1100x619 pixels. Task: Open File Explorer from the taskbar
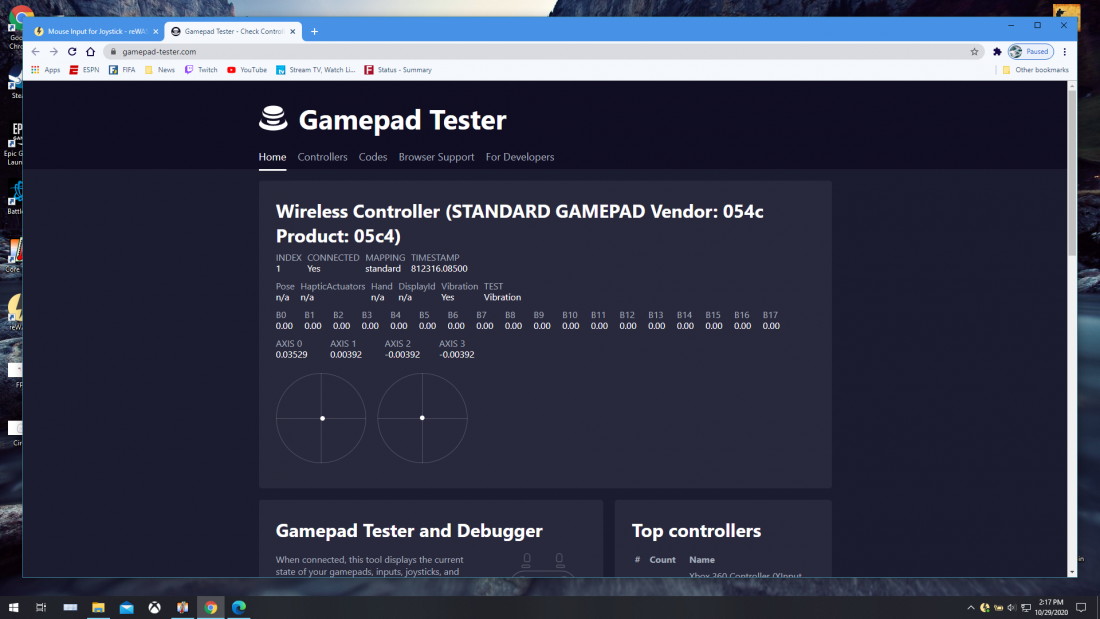[x=98, y=607]
